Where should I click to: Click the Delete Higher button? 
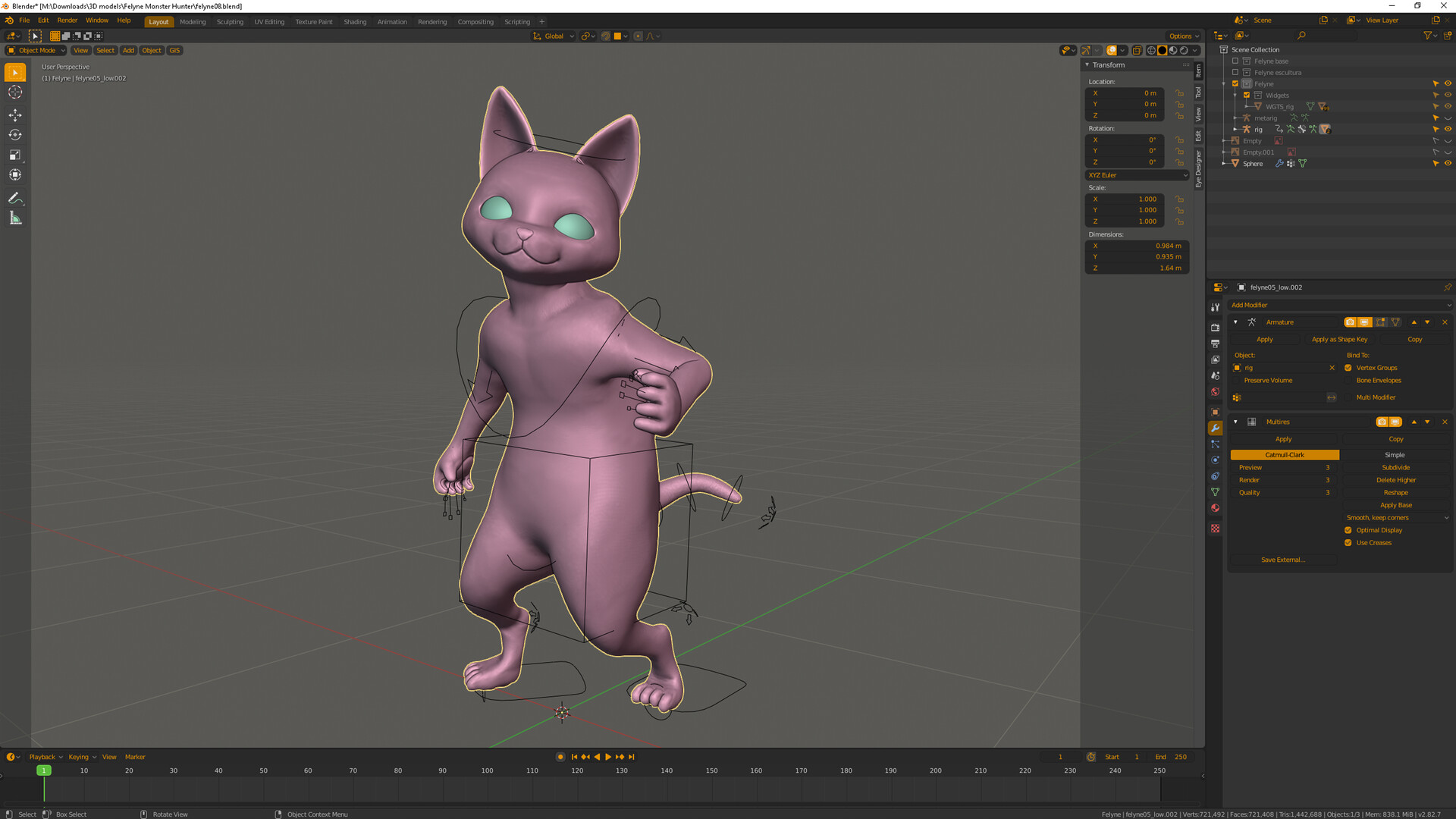[1395, 480]
